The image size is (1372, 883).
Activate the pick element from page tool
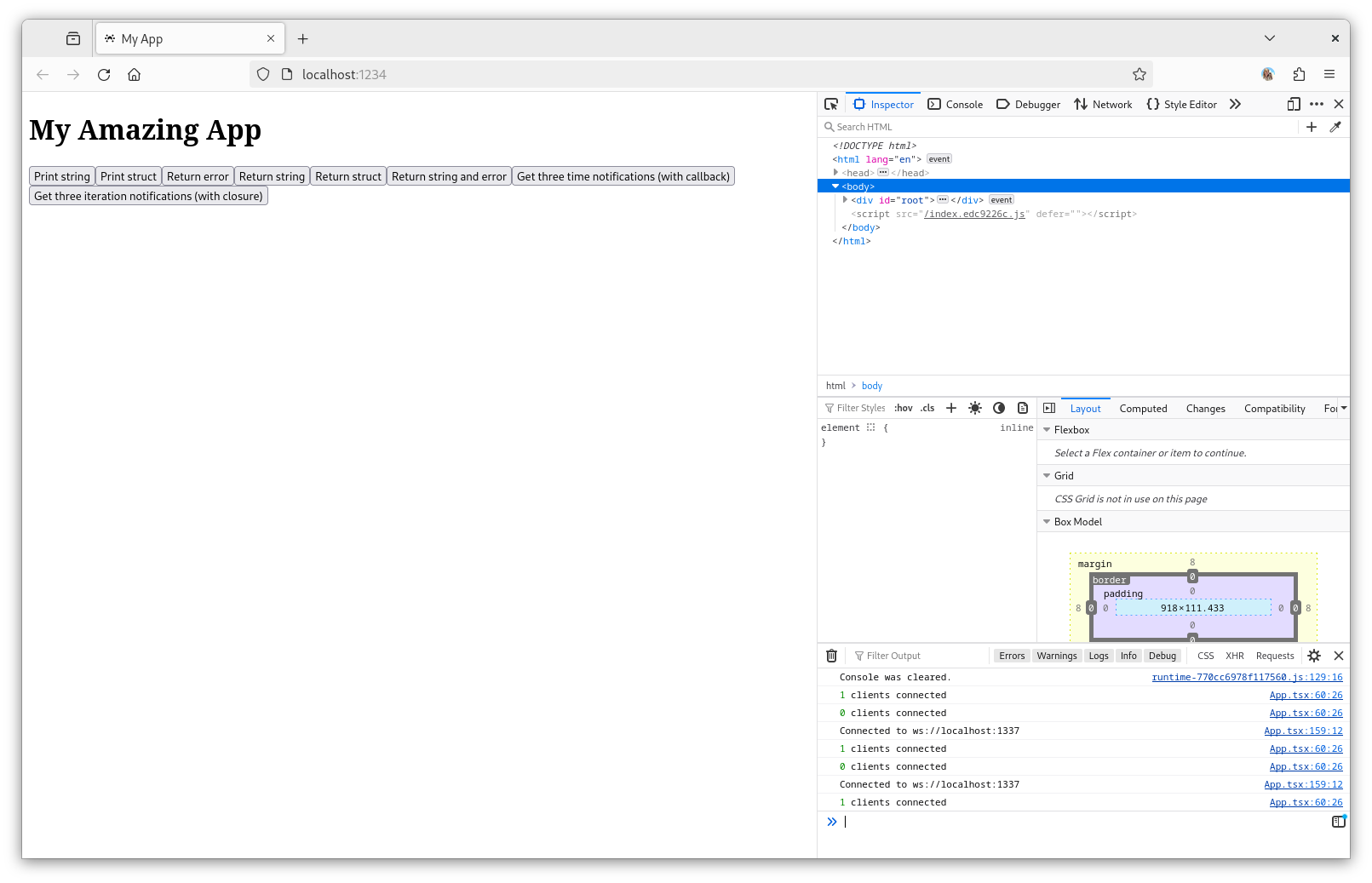point(831,104)
